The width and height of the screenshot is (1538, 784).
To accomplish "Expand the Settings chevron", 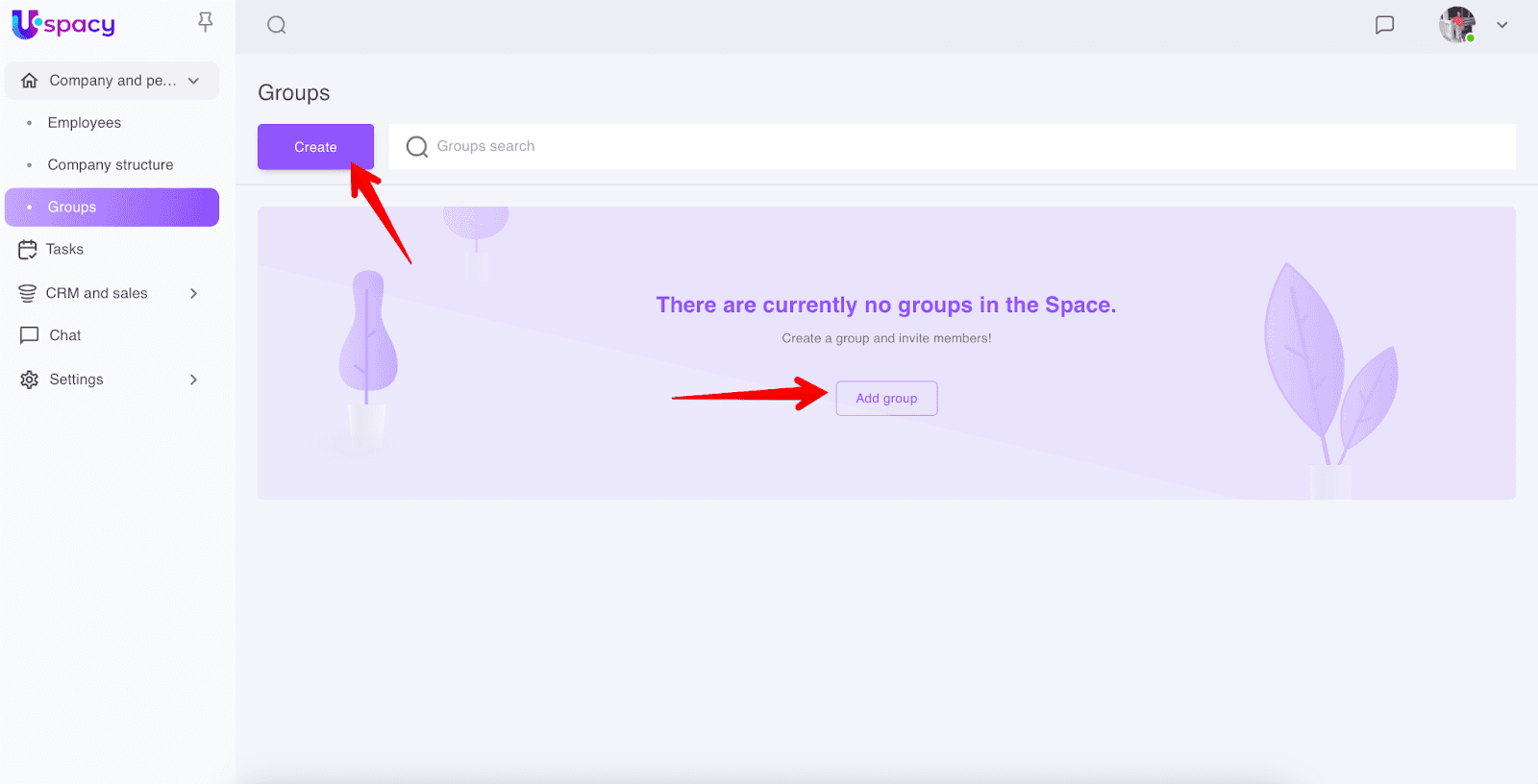I will pos(194,380).
